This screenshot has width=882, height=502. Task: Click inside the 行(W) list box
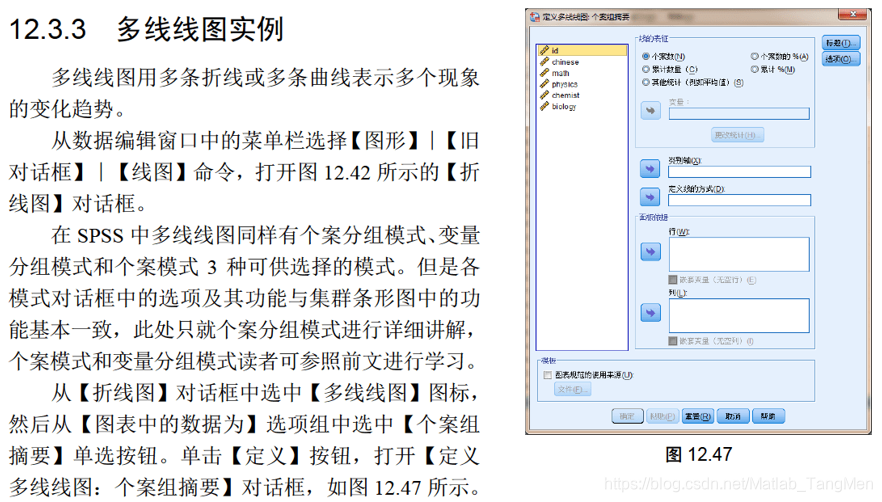[739, 254]
